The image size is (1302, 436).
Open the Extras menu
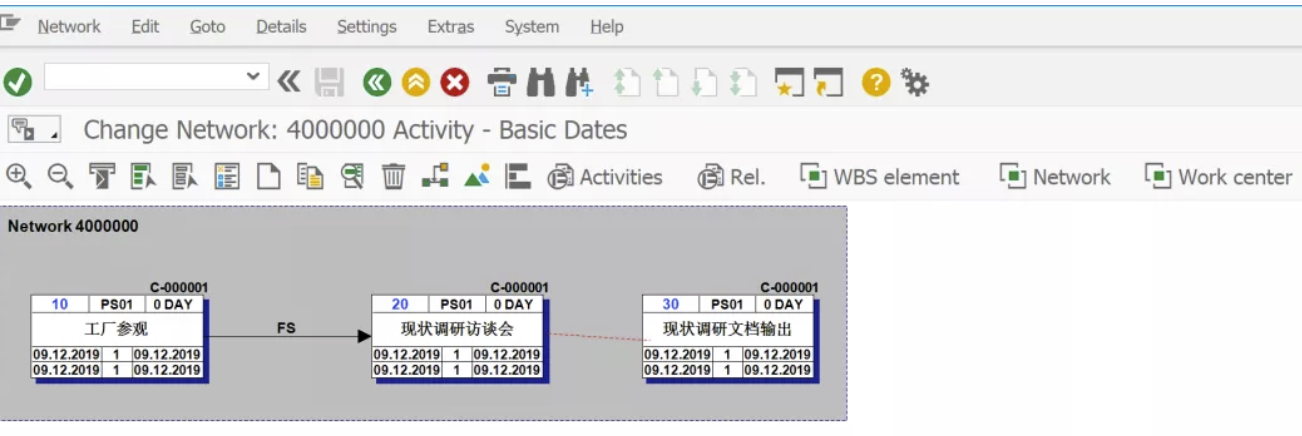pyautogui.click(x=450, y=27)
